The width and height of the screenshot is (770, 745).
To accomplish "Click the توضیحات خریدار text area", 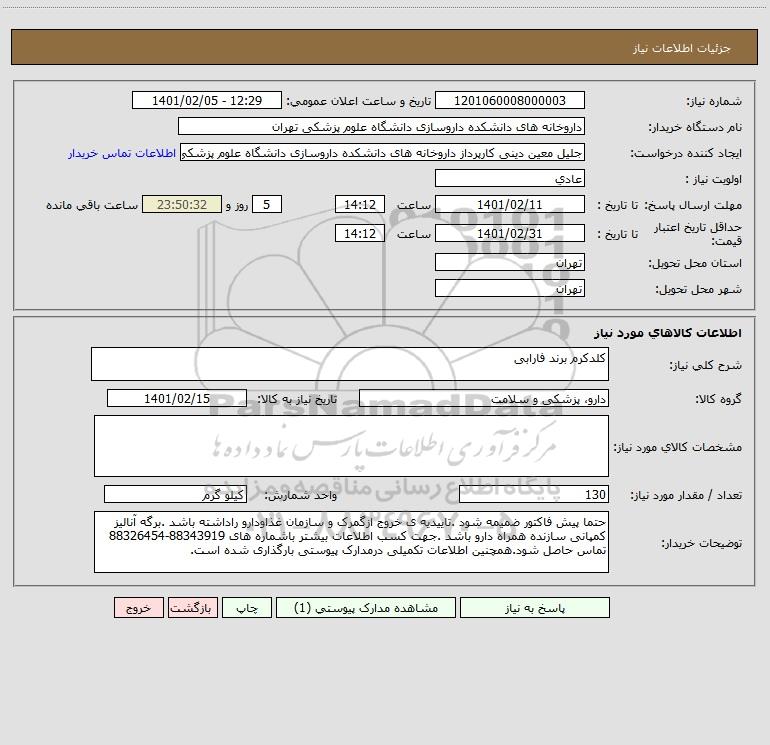I will 351,542.
